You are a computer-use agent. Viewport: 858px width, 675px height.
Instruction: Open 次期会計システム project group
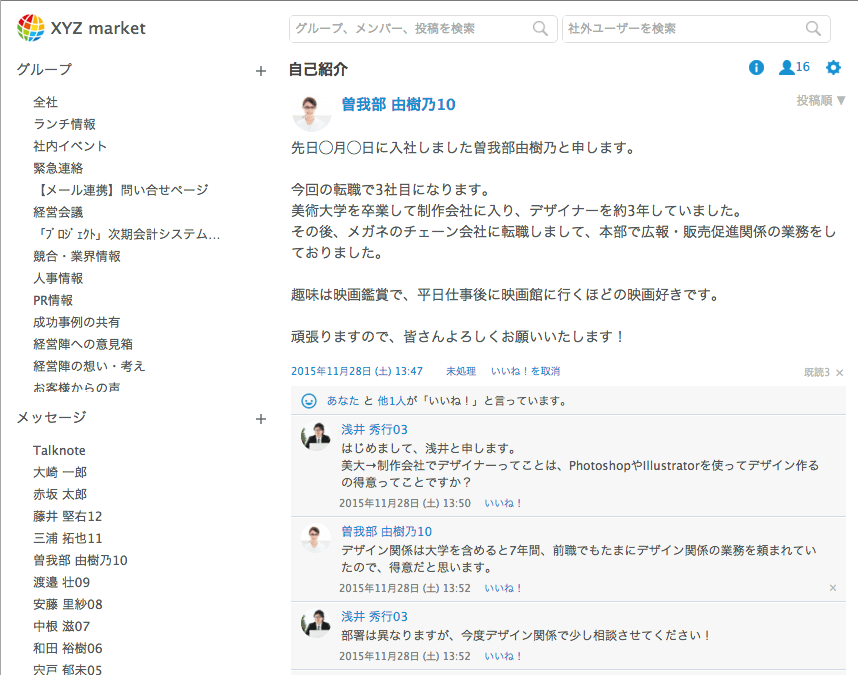(126, 234)
